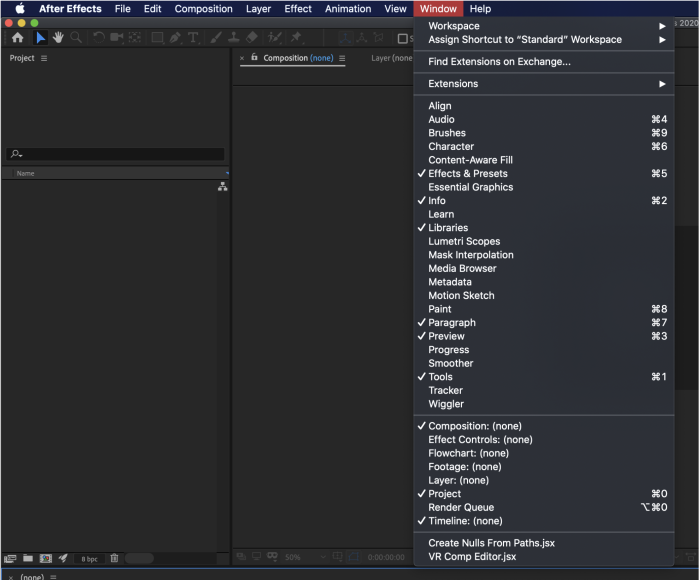Click Create New Composition icon

pyautogui.click(x=46, y=559)
